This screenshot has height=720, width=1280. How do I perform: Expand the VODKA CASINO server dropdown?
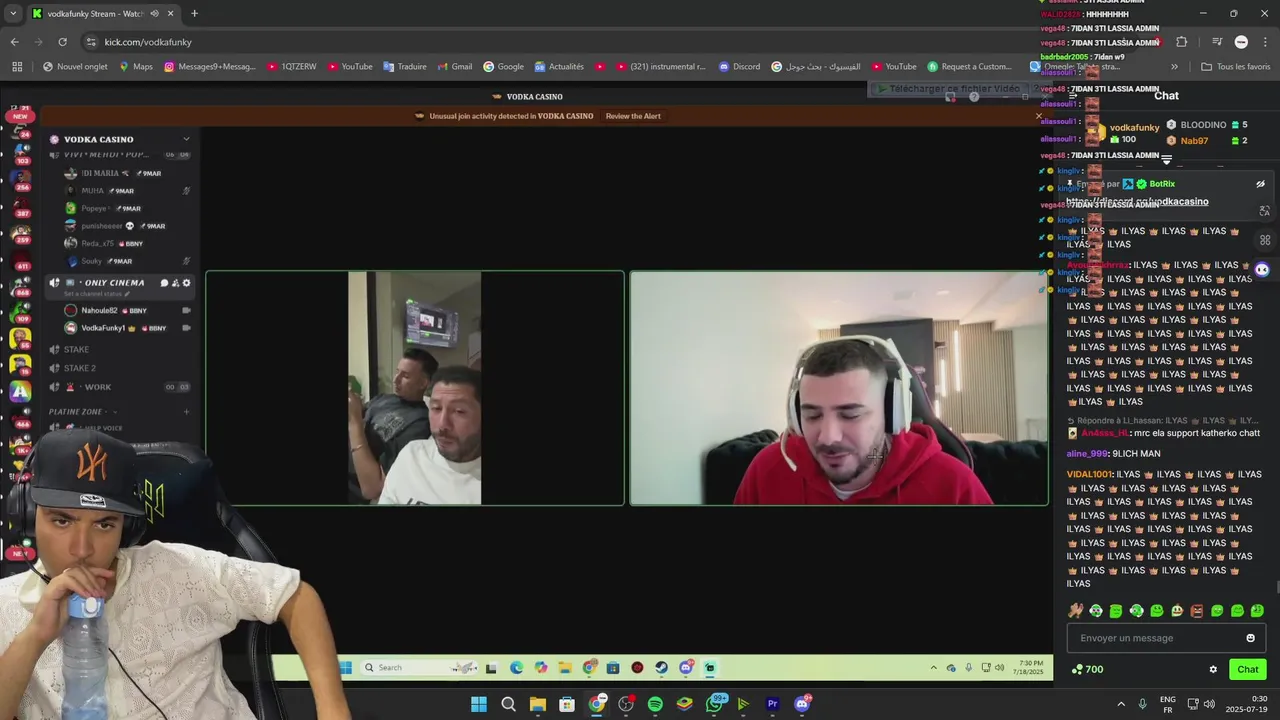pos(186,139)
